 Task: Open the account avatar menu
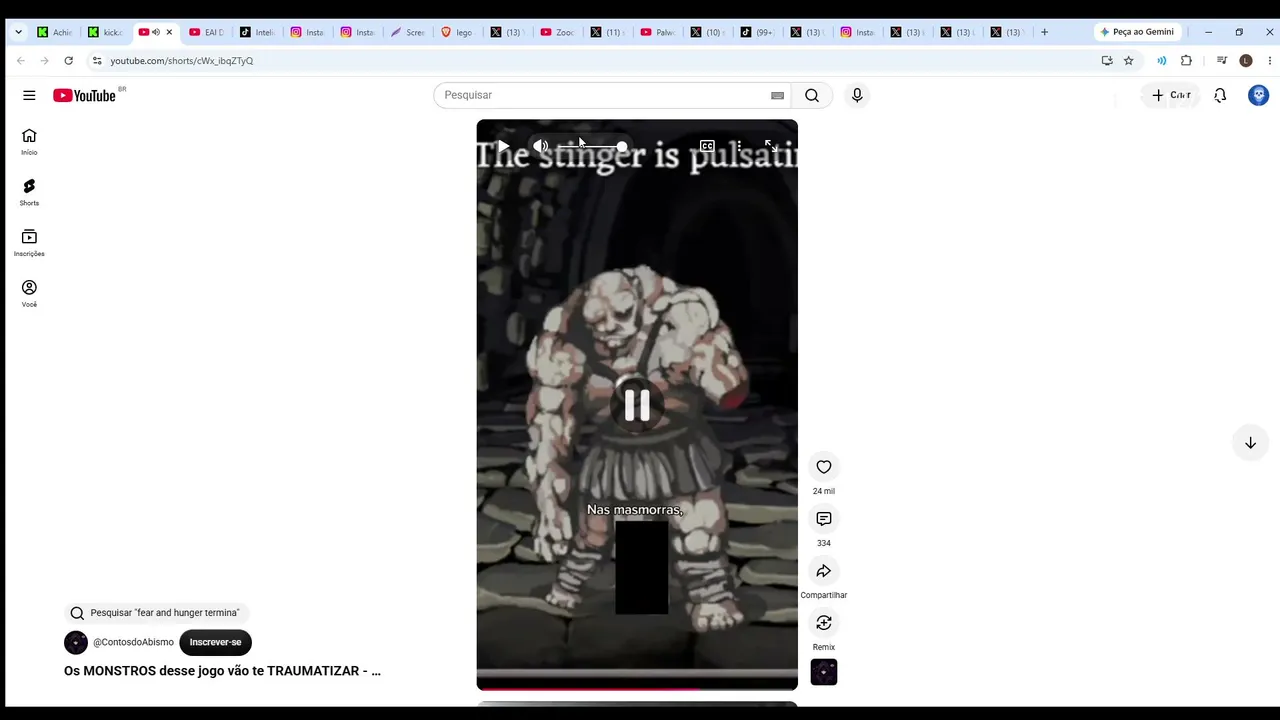1259,95
